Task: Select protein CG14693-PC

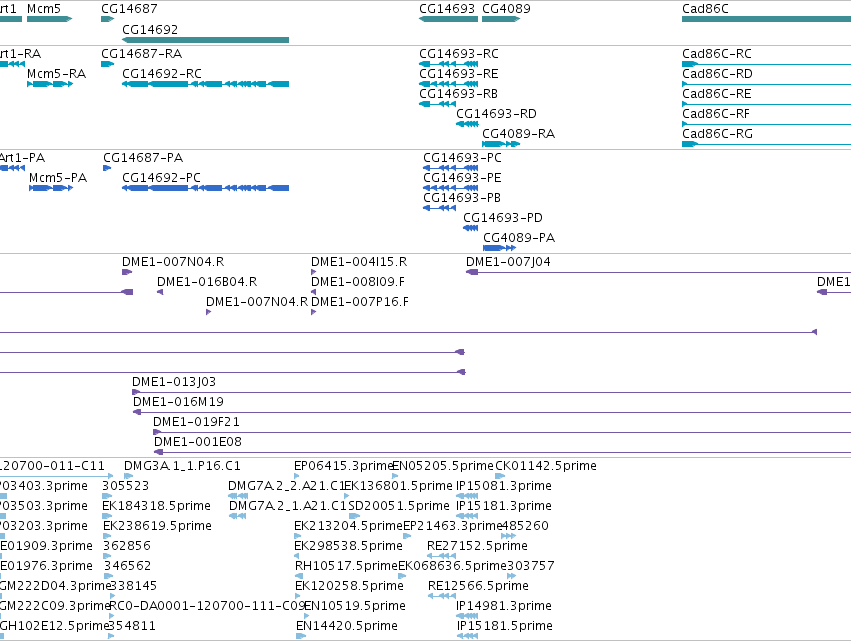Action: pos(450,168)
